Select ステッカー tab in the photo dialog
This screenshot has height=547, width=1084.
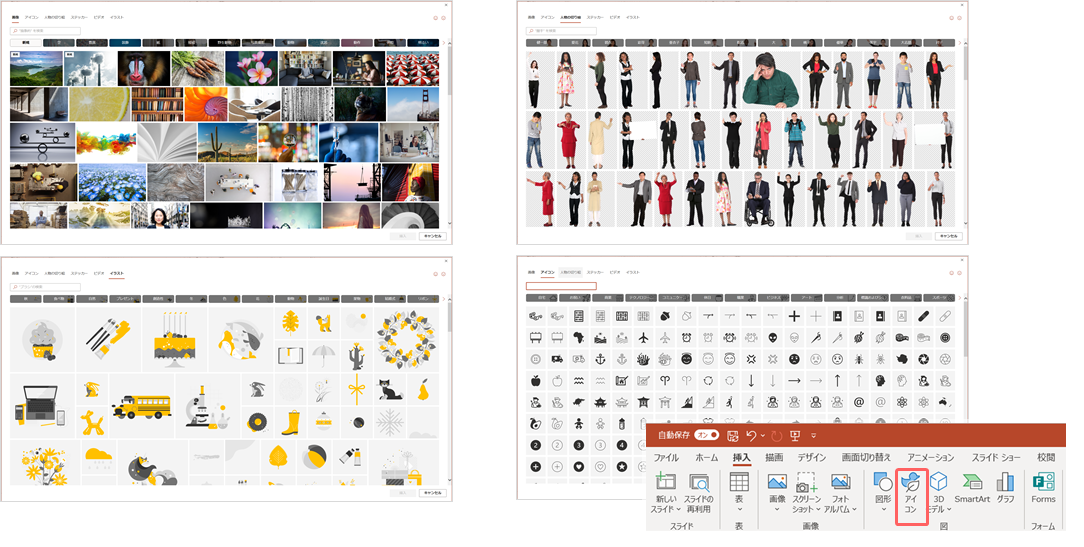point(79,17)
